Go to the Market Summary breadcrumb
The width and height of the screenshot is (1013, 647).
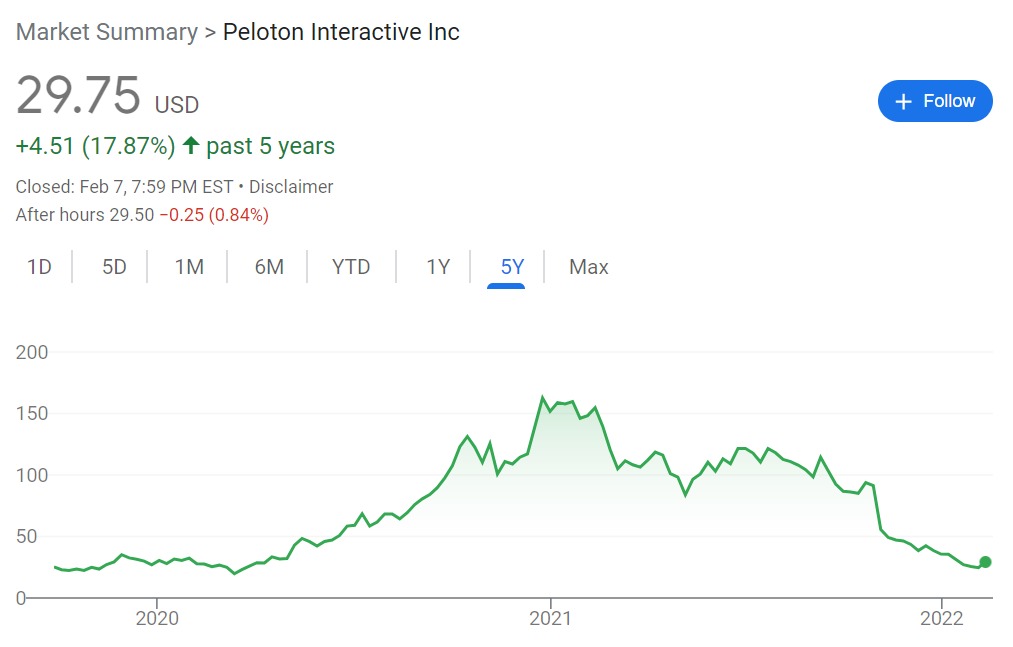coord(107,32)
